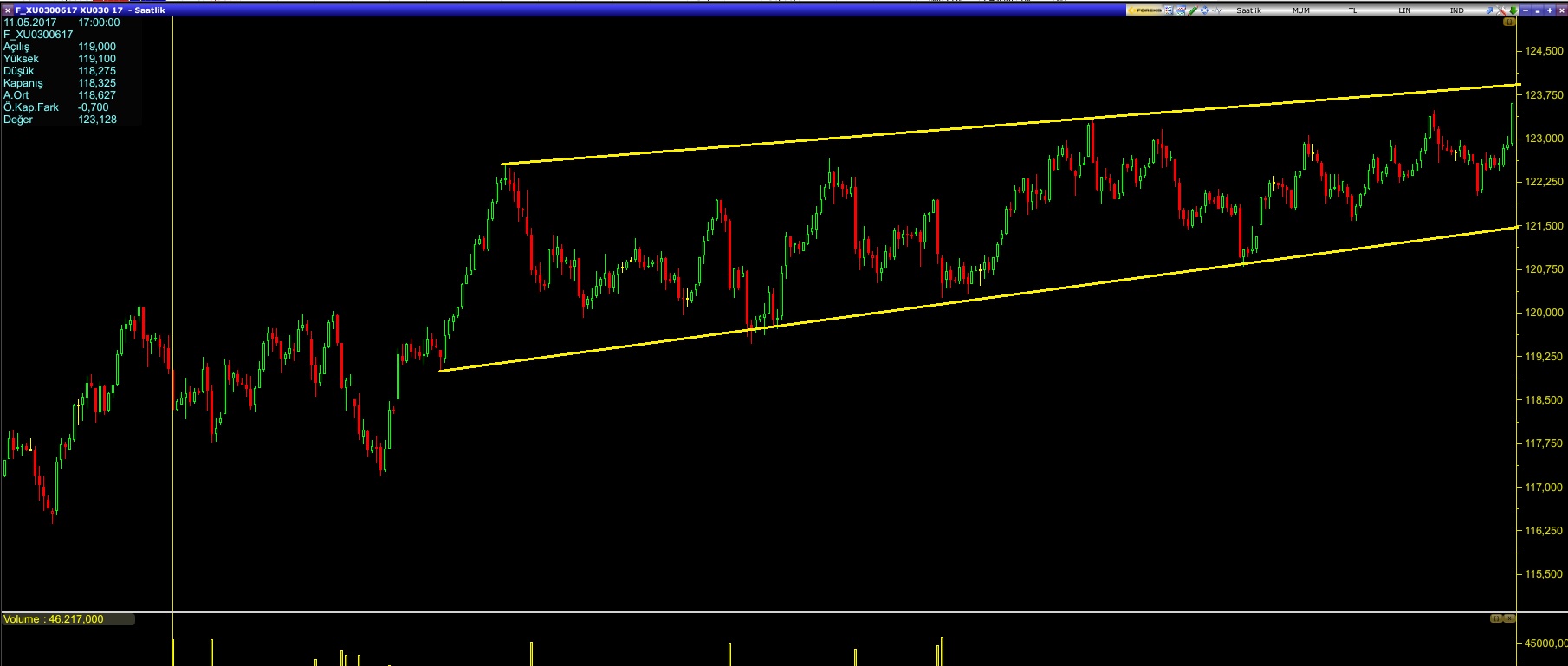Open the chart list settings icon
Screen dimensions: 1568x666
(1169, 10)
